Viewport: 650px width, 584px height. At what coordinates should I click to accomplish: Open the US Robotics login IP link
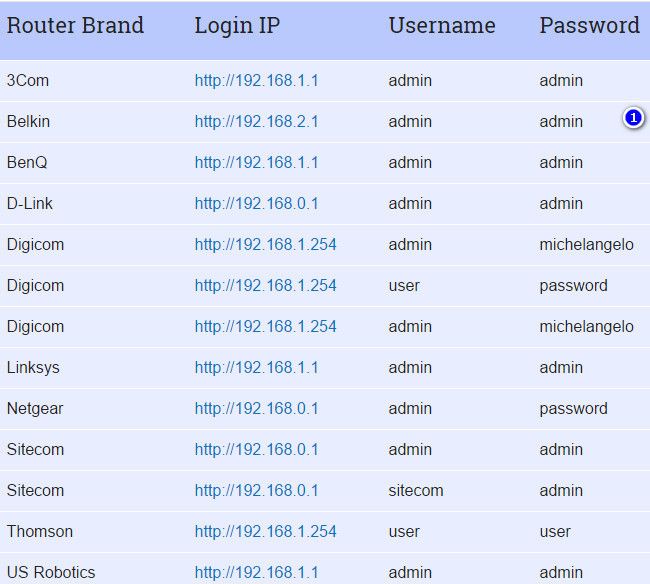pyautogui.click(x=257, y=572)
